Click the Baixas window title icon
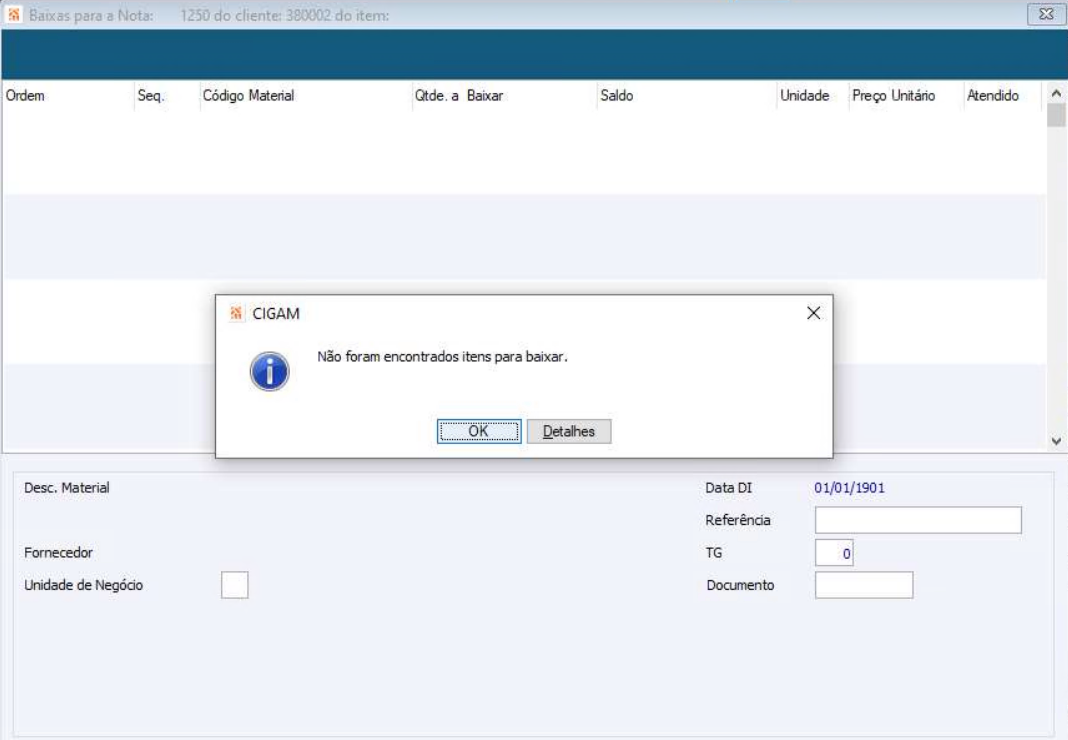This screenshot has height=740, width=1068. click(x=14, y=14)
